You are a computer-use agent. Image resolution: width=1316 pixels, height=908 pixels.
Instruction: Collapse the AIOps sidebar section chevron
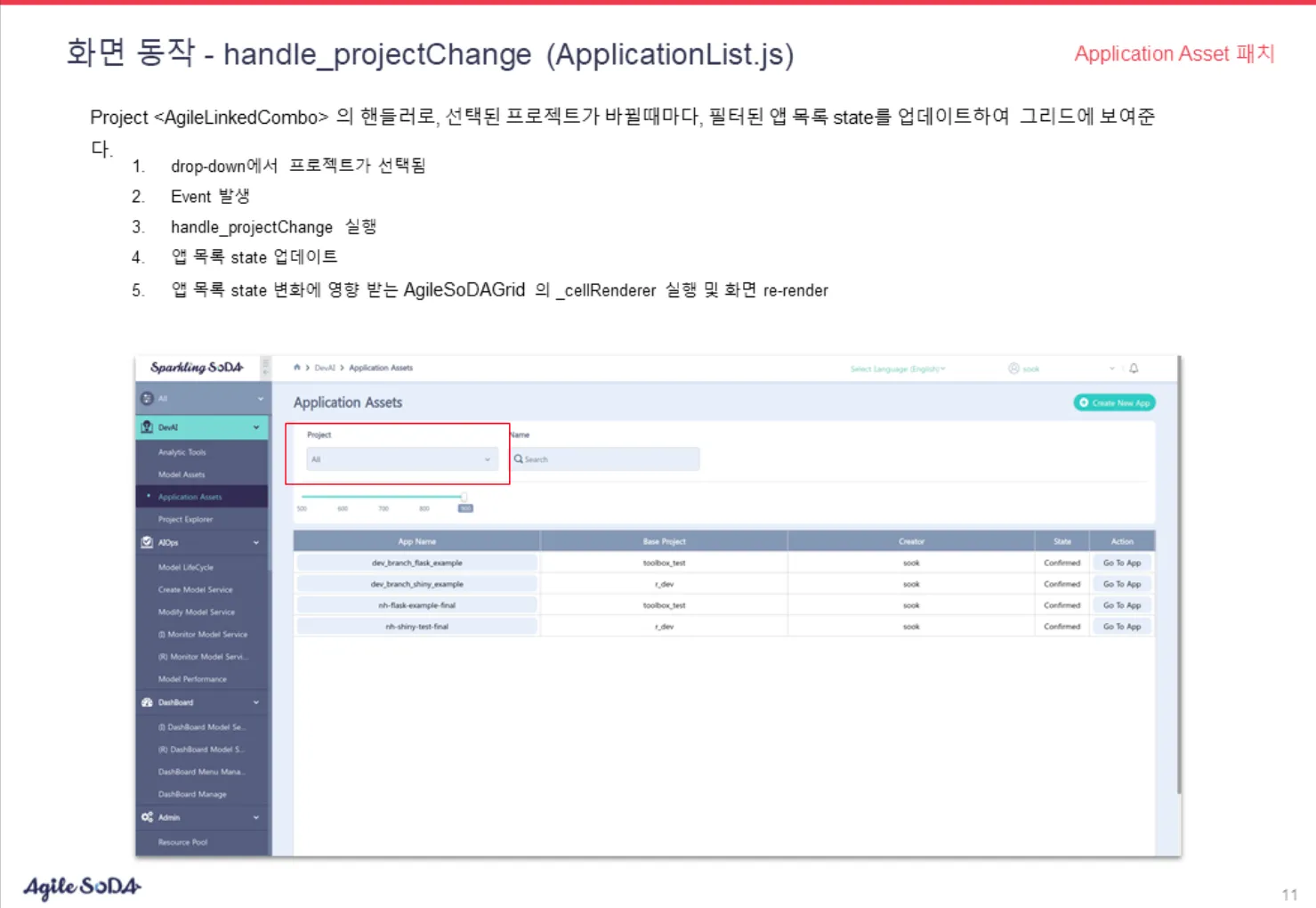256,542
